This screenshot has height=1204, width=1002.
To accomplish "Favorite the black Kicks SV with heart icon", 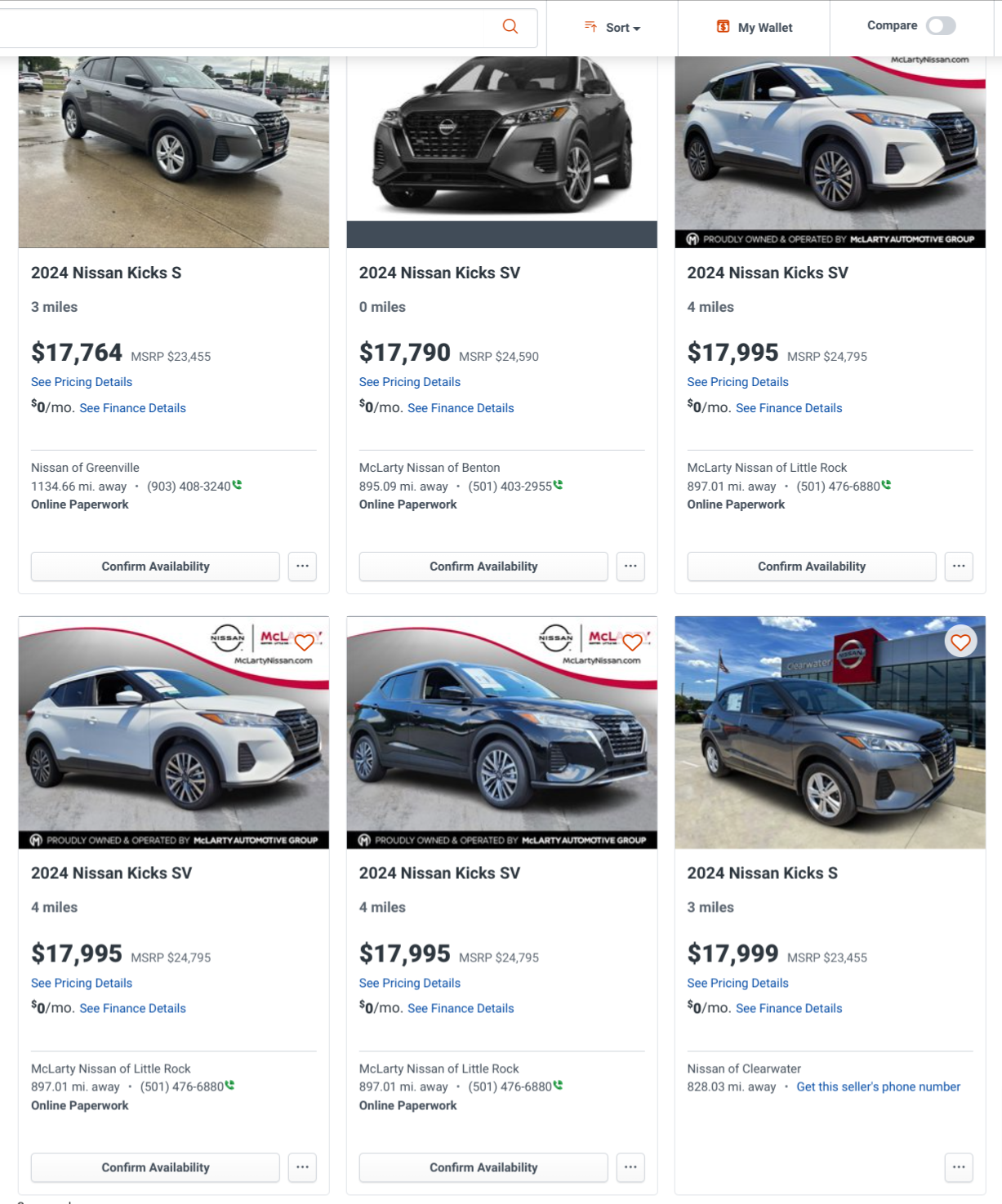I will (632, 642).
